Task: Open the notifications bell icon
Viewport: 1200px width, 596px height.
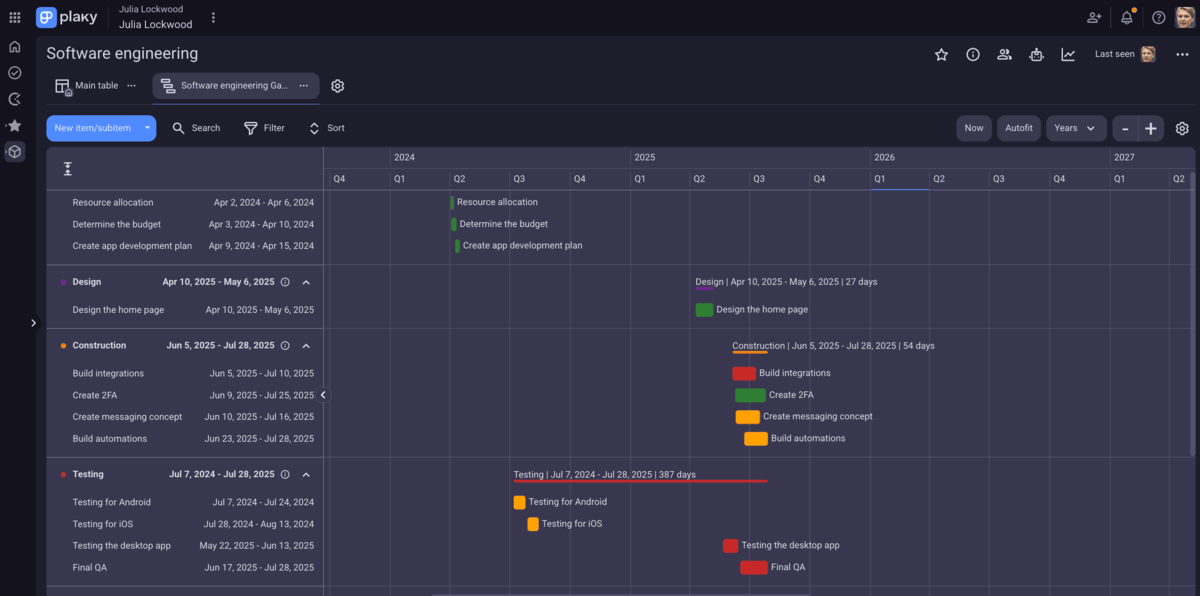Action: click(x=1126, y=17)
